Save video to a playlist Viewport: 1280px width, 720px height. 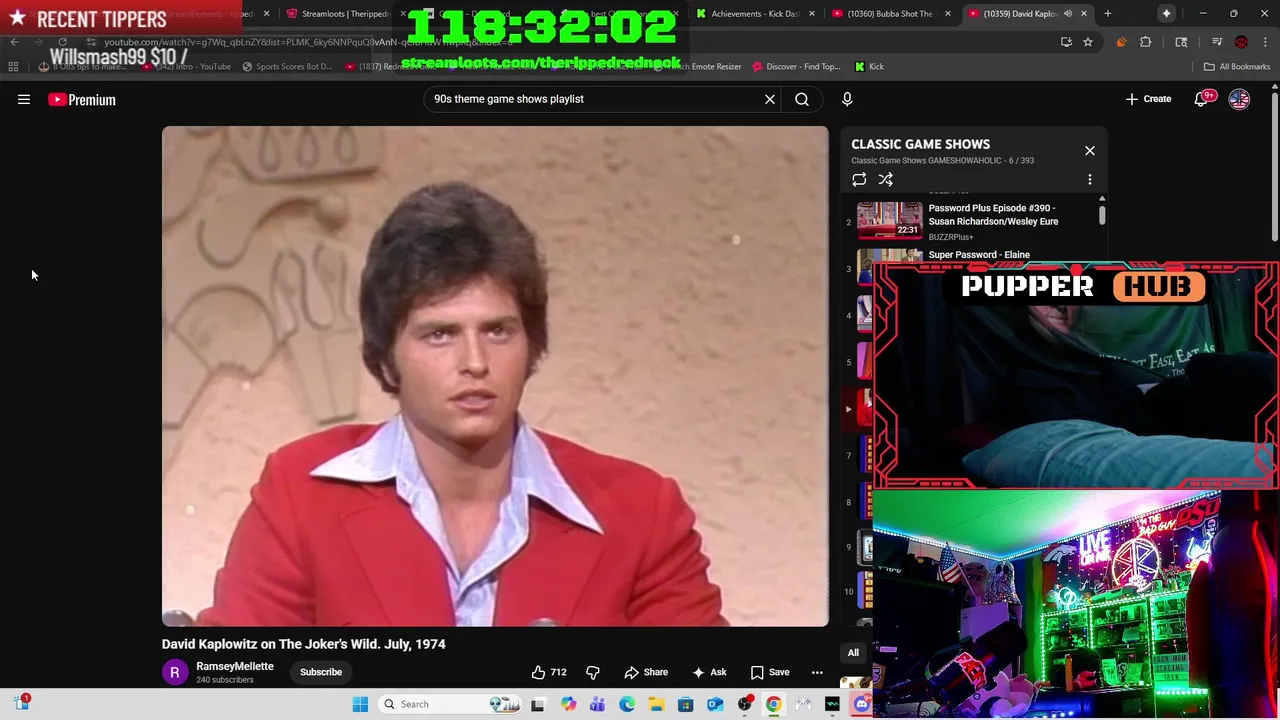coord(769,672)
